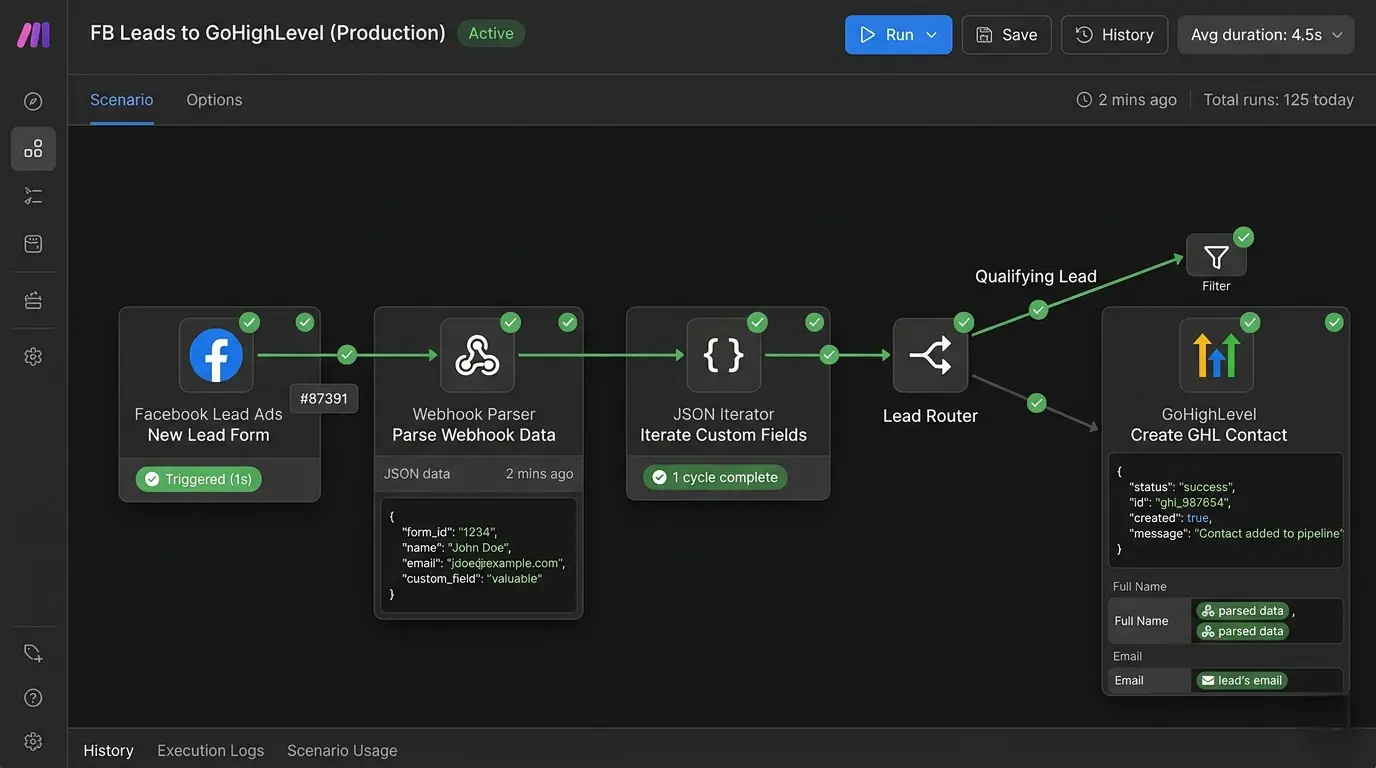Viewport: 1376px width, 768px height.
Task: Select the Webhook Parser module icon
Action: (477, 355)
